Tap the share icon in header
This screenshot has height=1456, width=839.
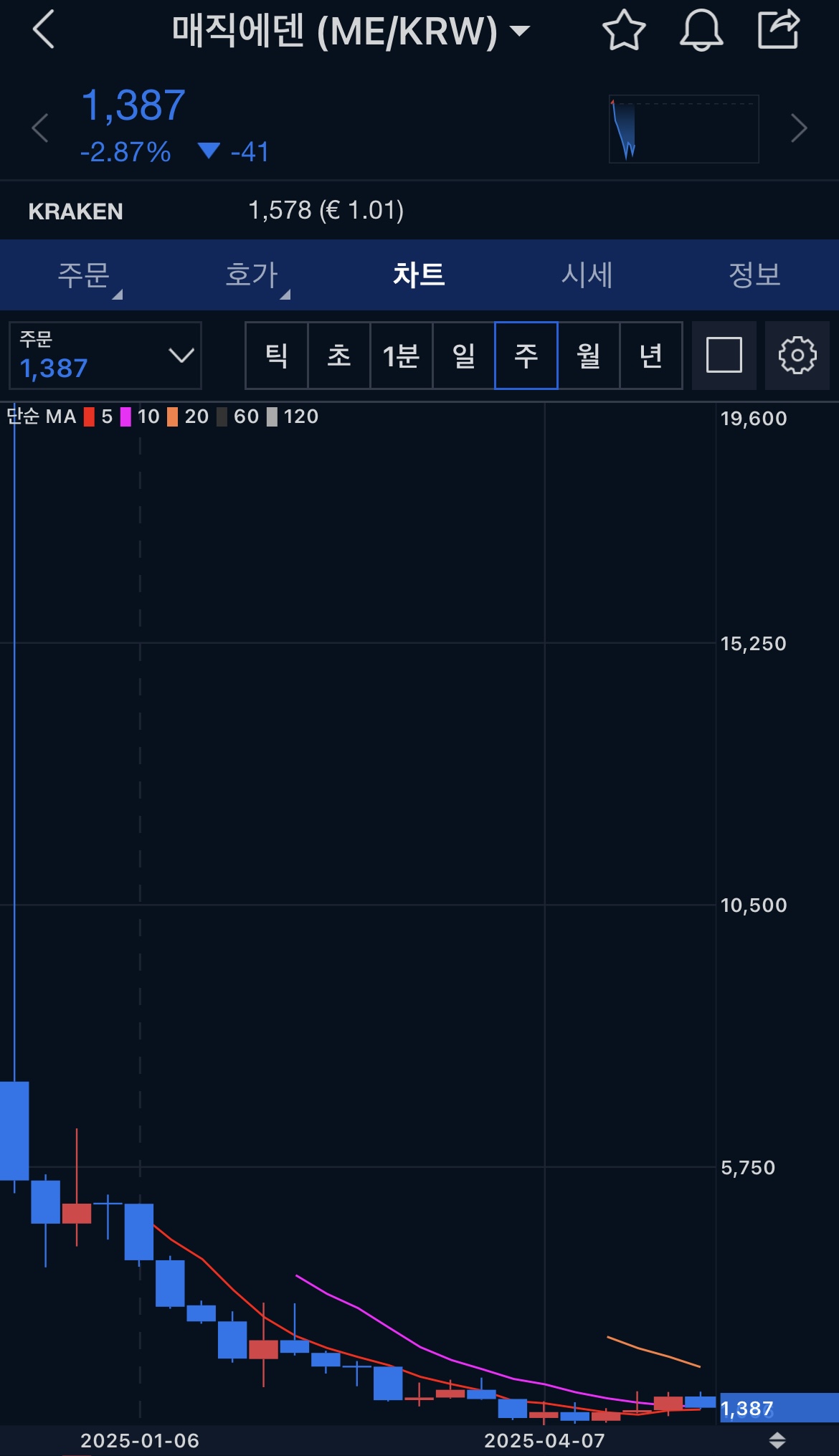pyautogui.click(x=779, y=29)
